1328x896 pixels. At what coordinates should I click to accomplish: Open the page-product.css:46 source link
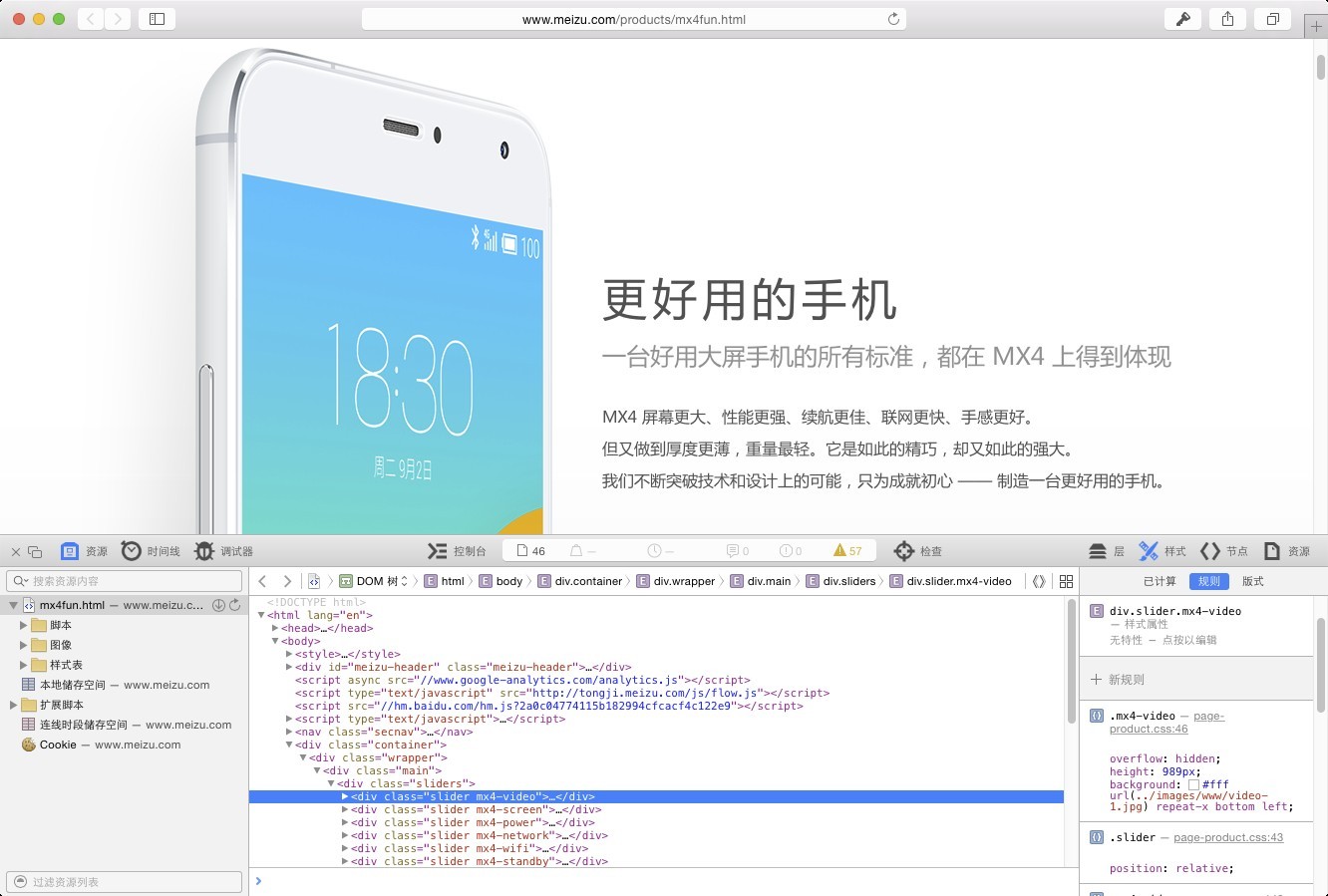coord(1166,722)
